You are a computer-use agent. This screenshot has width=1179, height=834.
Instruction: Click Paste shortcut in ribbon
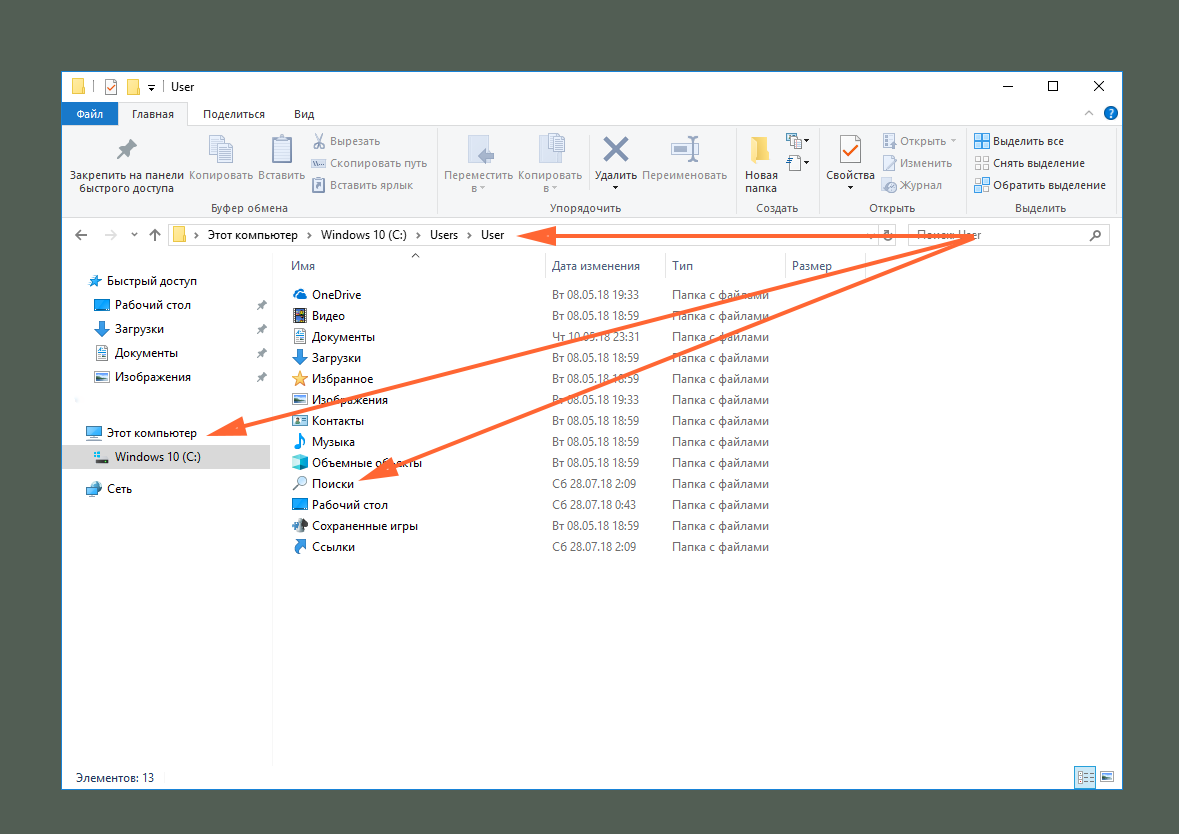(x=362, y=185)
